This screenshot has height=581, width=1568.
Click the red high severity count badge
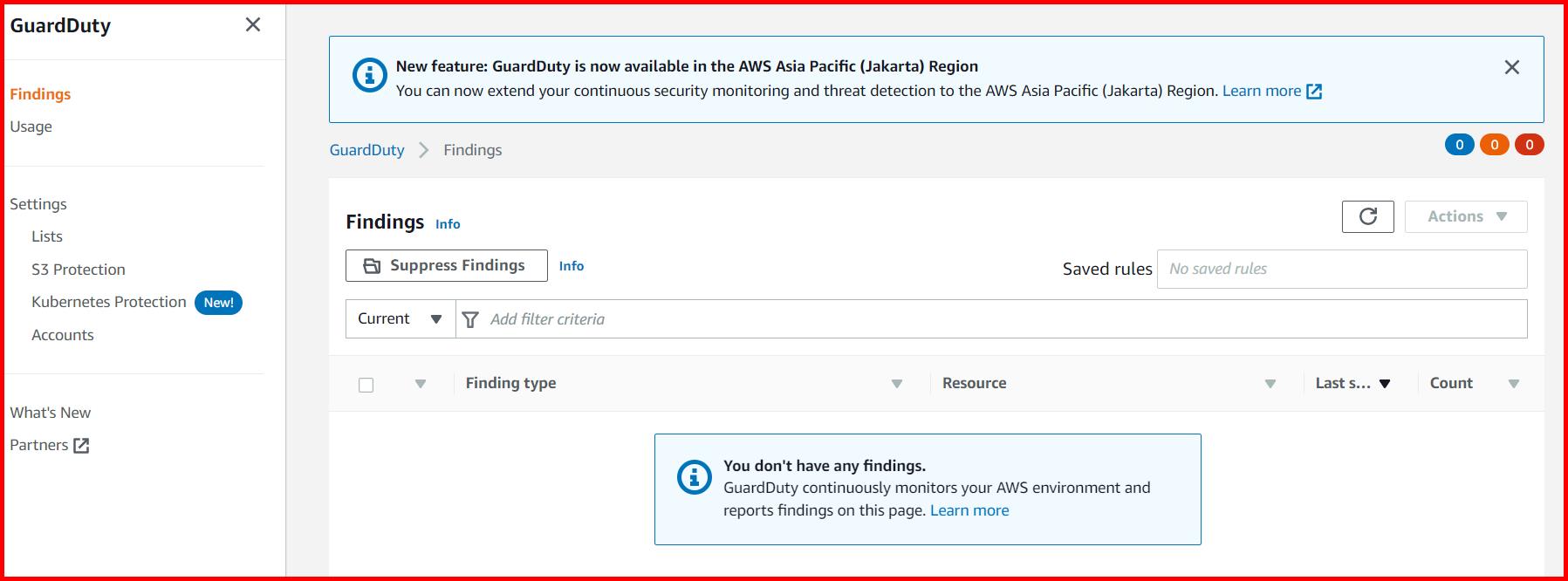1529,145
